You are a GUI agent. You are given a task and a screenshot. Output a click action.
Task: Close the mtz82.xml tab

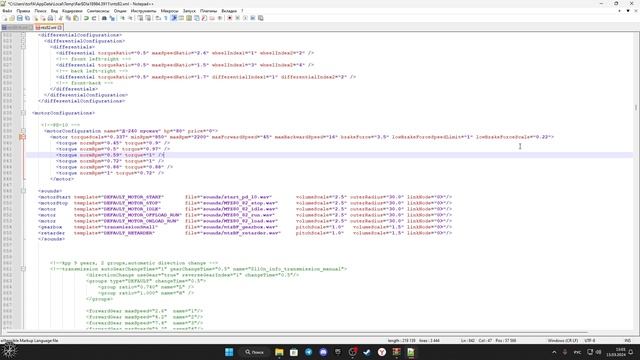[x=60, y=27]
